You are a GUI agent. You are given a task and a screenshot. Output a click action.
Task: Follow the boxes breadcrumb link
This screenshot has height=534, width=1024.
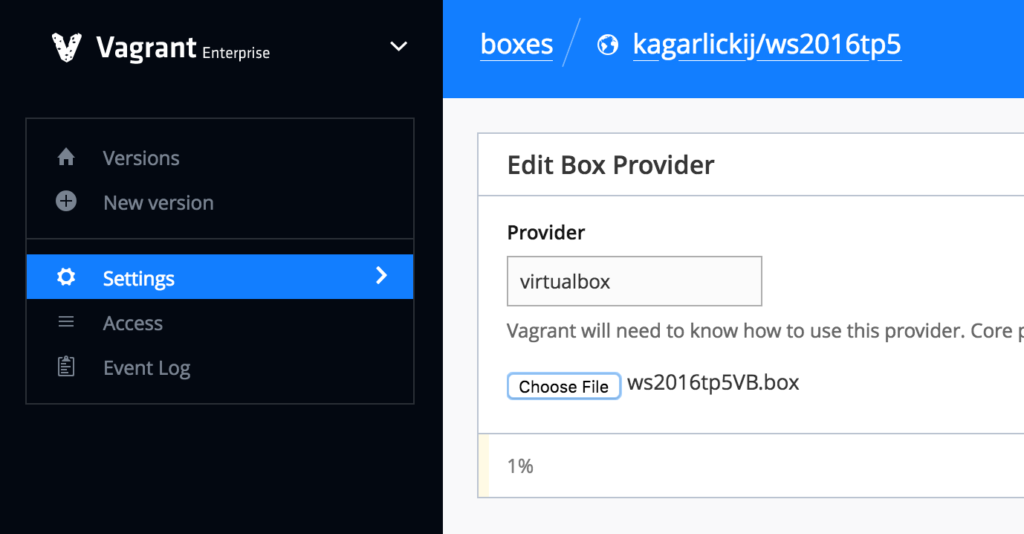click(x=516, y=45)
